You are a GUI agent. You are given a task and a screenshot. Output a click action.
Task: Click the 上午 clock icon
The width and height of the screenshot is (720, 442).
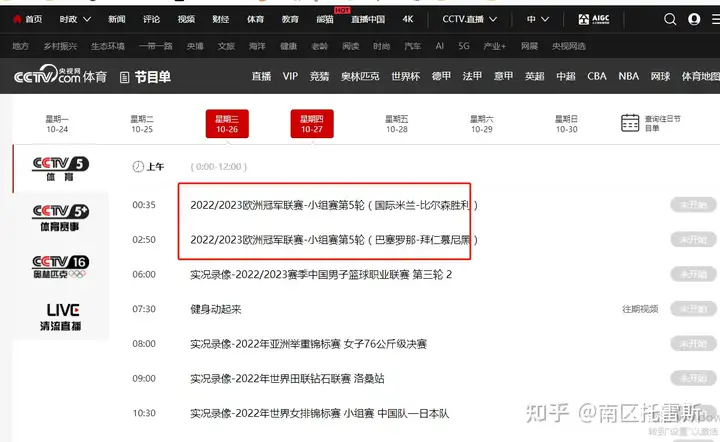click(138, 167)
